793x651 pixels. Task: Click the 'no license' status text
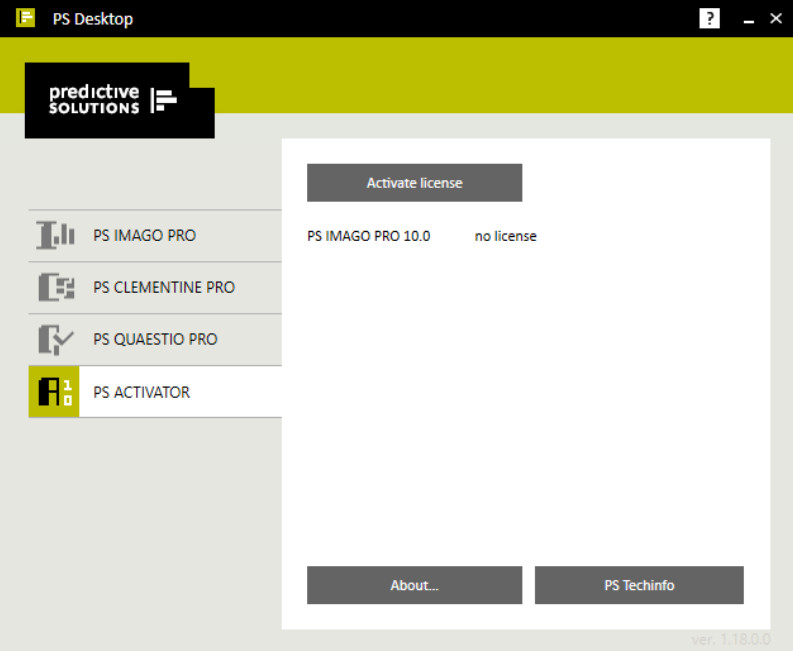505,236
